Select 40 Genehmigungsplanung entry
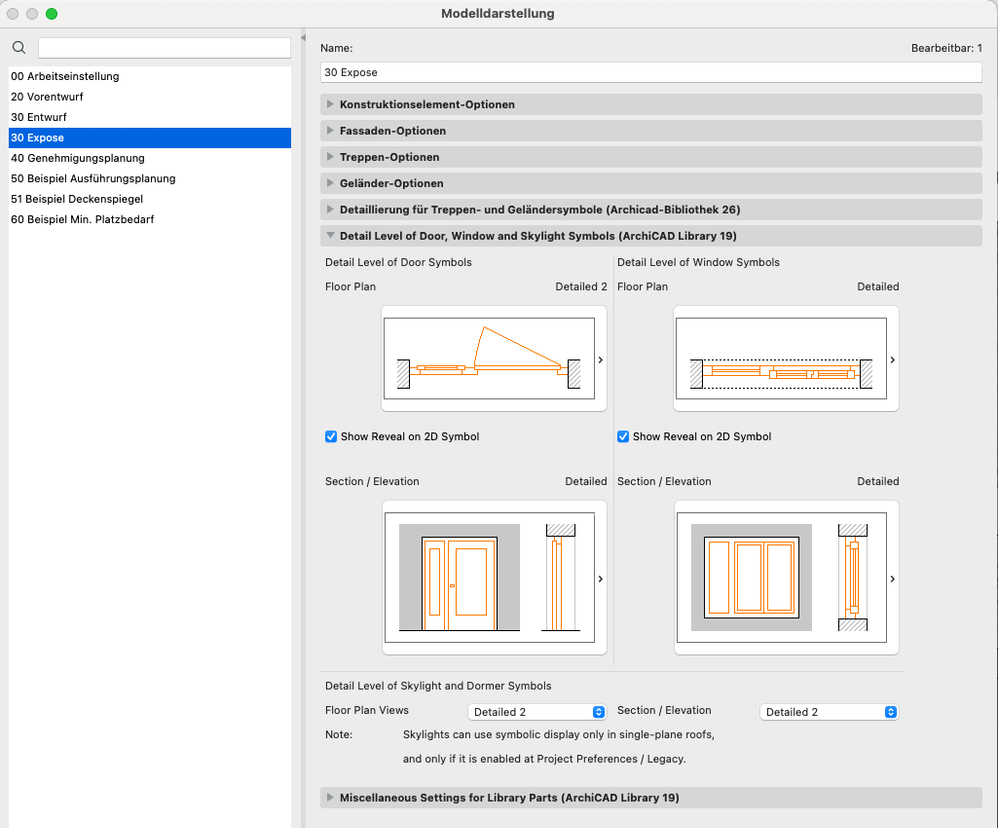Image resolution: width=998 pixels, height=828 pixels. [x=150, y=158]
